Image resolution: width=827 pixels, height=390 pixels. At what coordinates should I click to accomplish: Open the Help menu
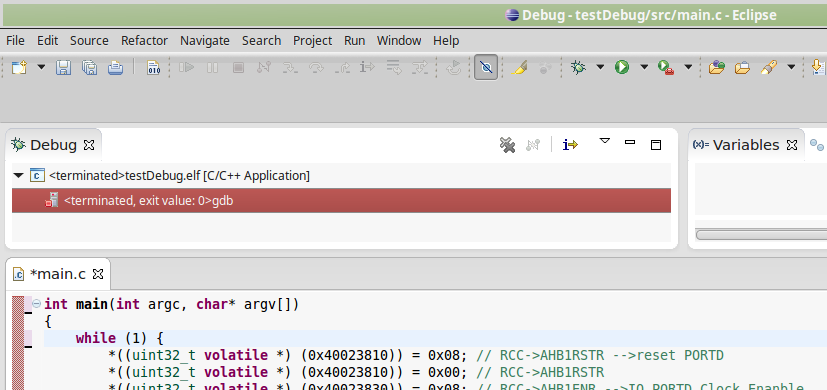pos(446,41)
